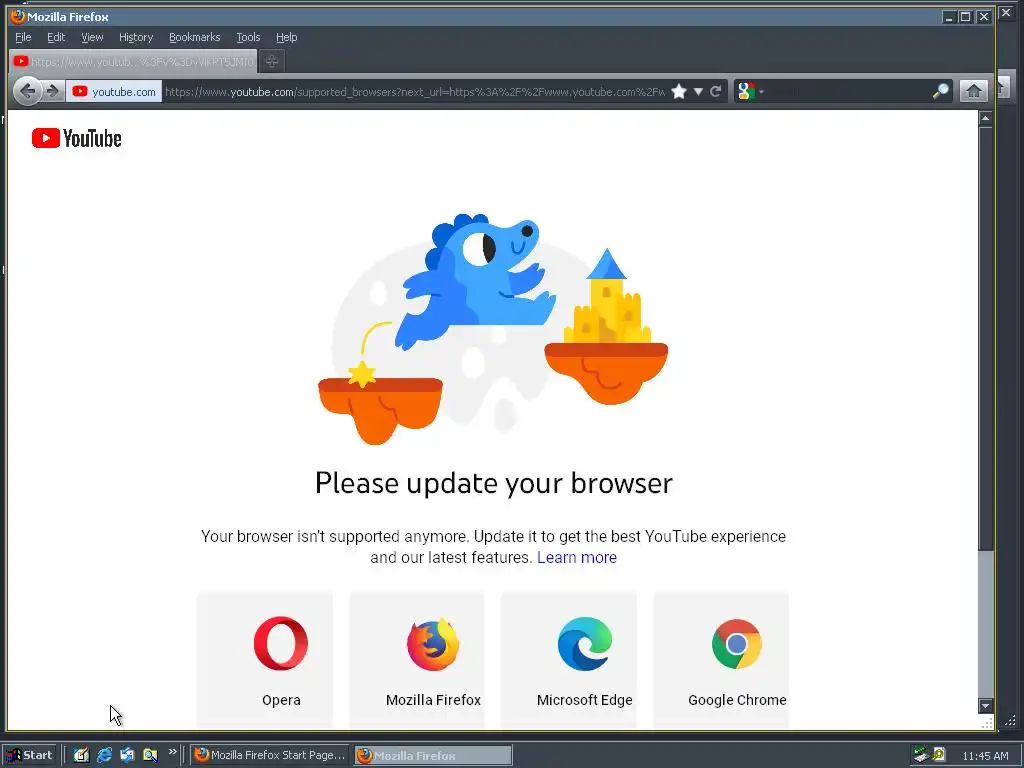Screen dimensions: 1024x768
Task: Click the vertical scrollbar thumb
Action: 985,338
